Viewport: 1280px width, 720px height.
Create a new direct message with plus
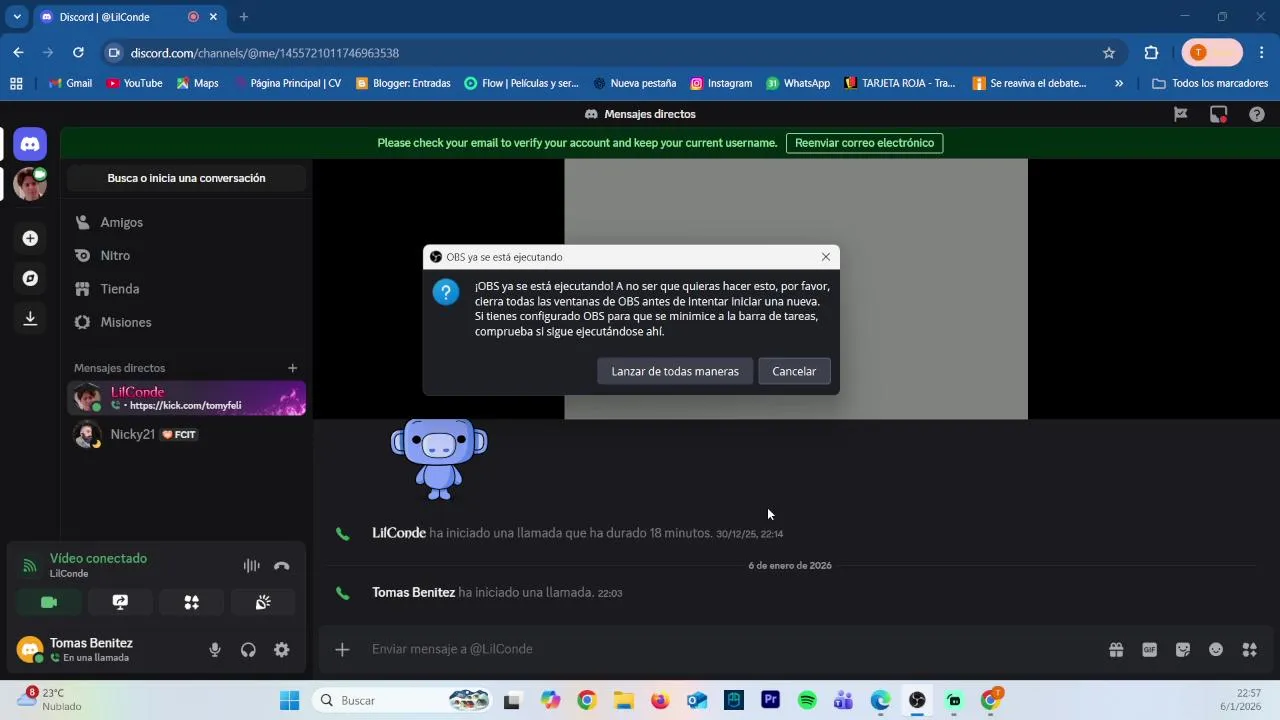[x=292, y=368]
